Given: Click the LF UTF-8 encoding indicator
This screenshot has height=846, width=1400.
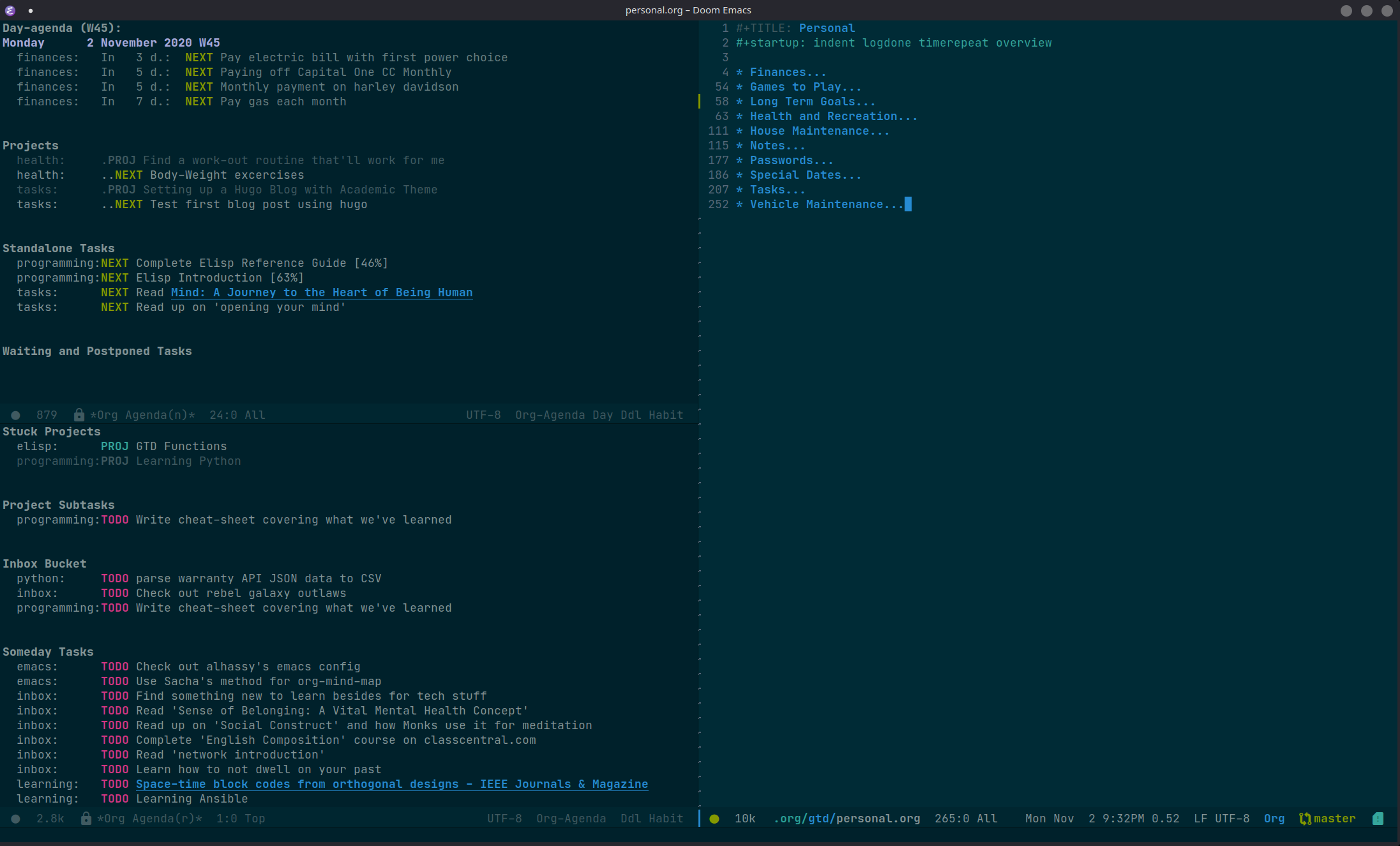Looking at the screenshot, I should click(1221, 819).
